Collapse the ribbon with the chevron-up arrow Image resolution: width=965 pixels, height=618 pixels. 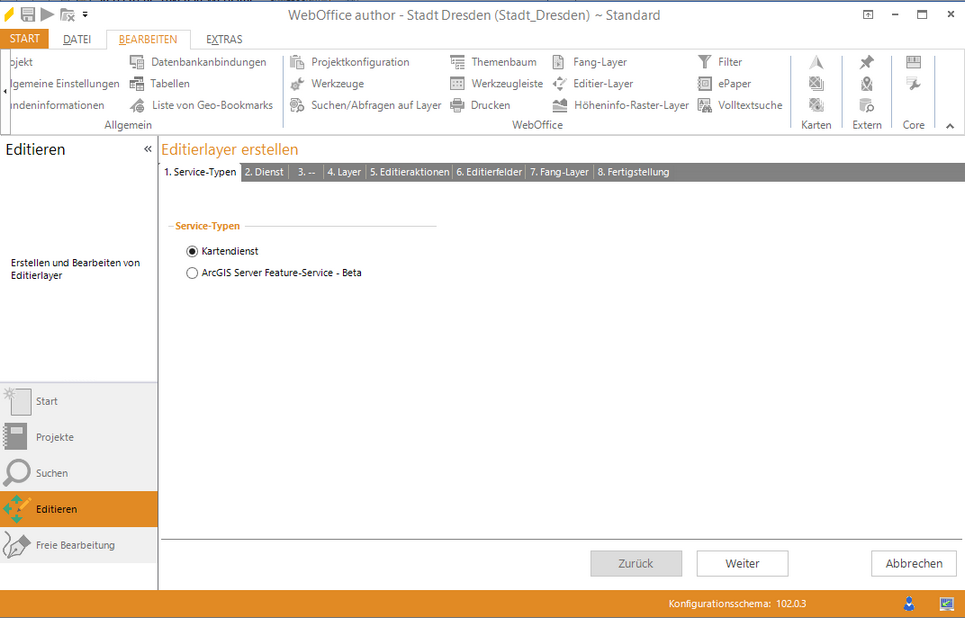pyautogui.click(x=950, y=126)
